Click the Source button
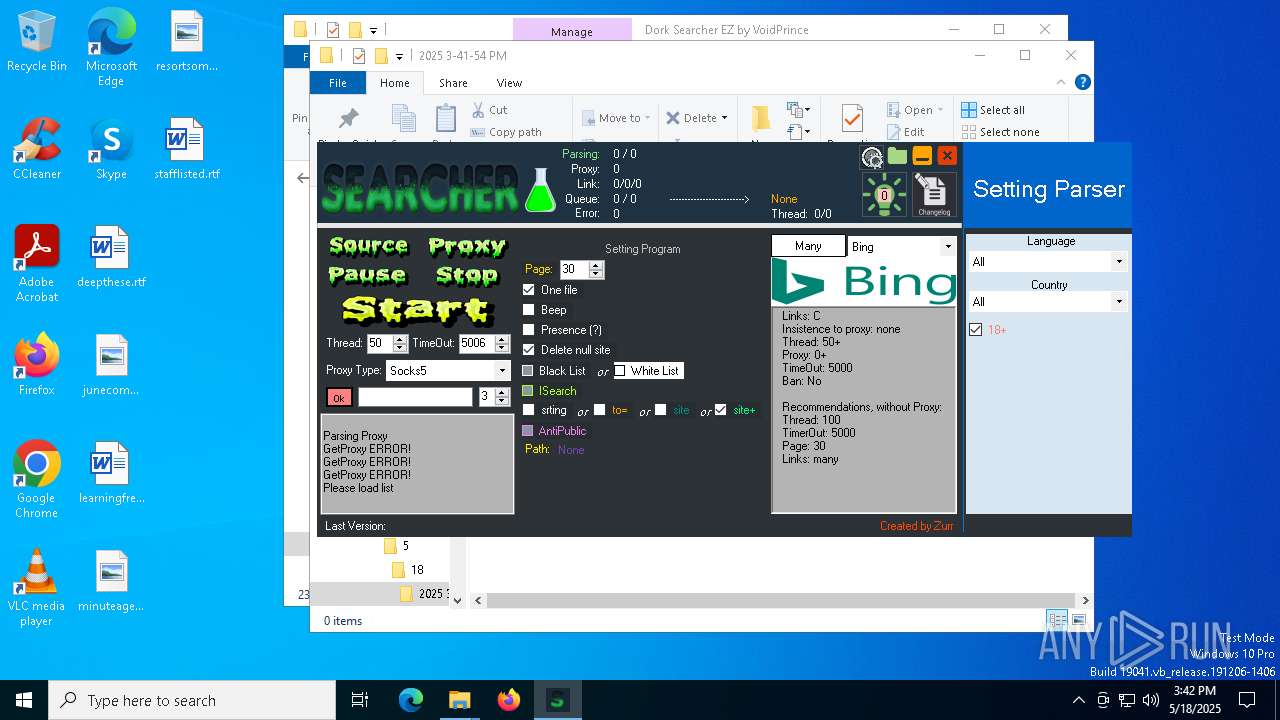 (x=368, y=246)
